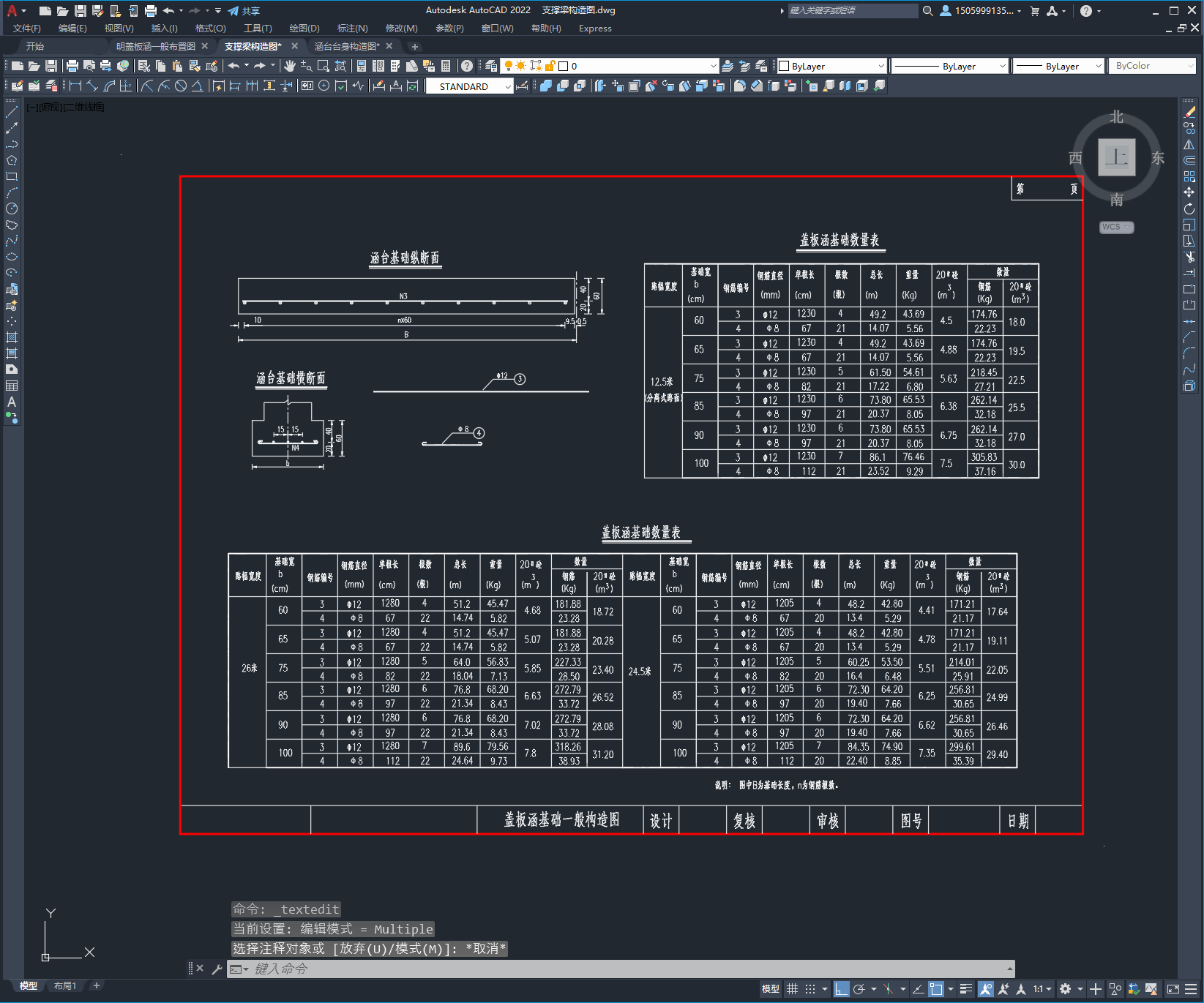The width and height of the screenshot is (1204, 1003).
Task: Open the layer 0 dropdown list
Action: point(714,66)
